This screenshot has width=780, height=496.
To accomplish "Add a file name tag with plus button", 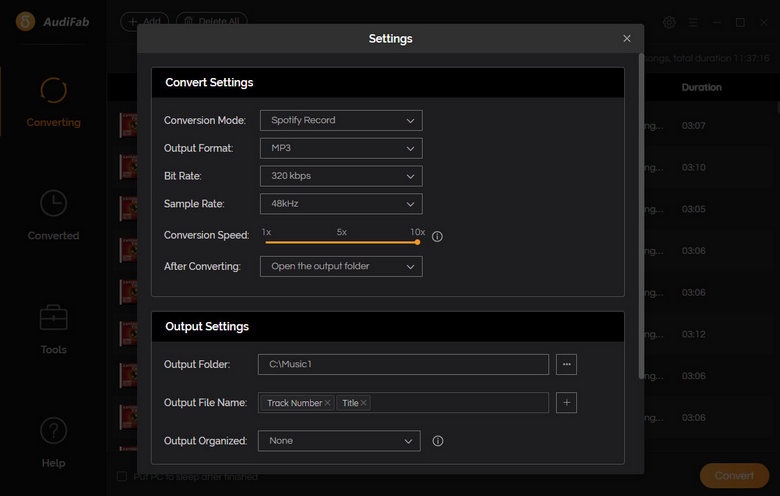I will 566,402.
